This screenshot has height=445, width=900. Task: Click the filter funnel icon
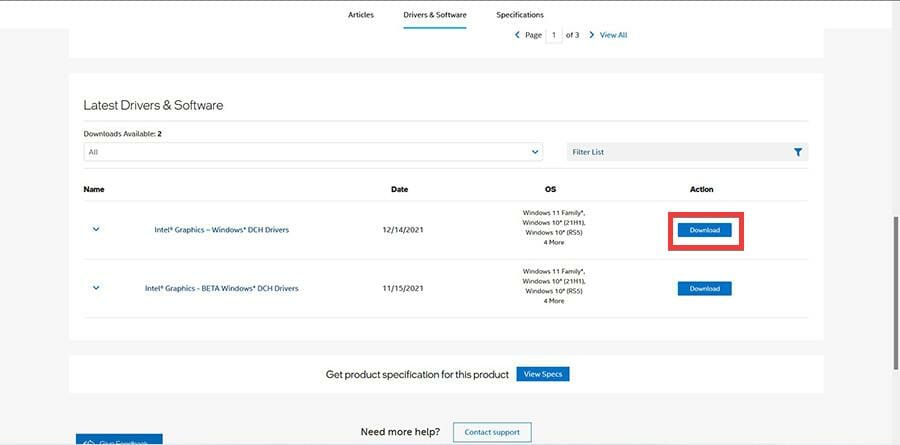point(798,152)
